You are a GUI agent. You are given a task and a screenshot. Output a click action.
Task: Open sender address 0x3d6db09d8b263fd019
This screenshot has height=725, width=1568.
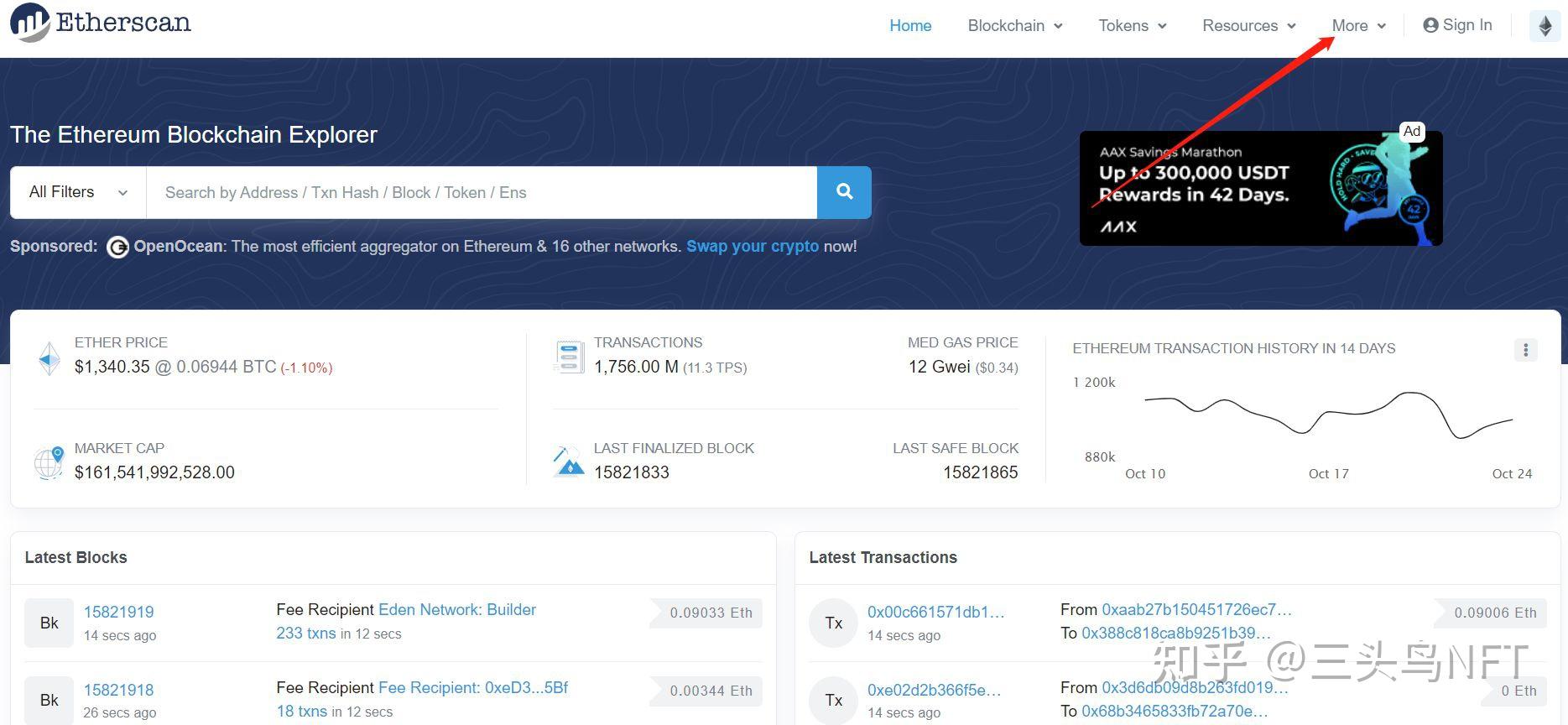pyautogui.click(x=1196, y=688)
